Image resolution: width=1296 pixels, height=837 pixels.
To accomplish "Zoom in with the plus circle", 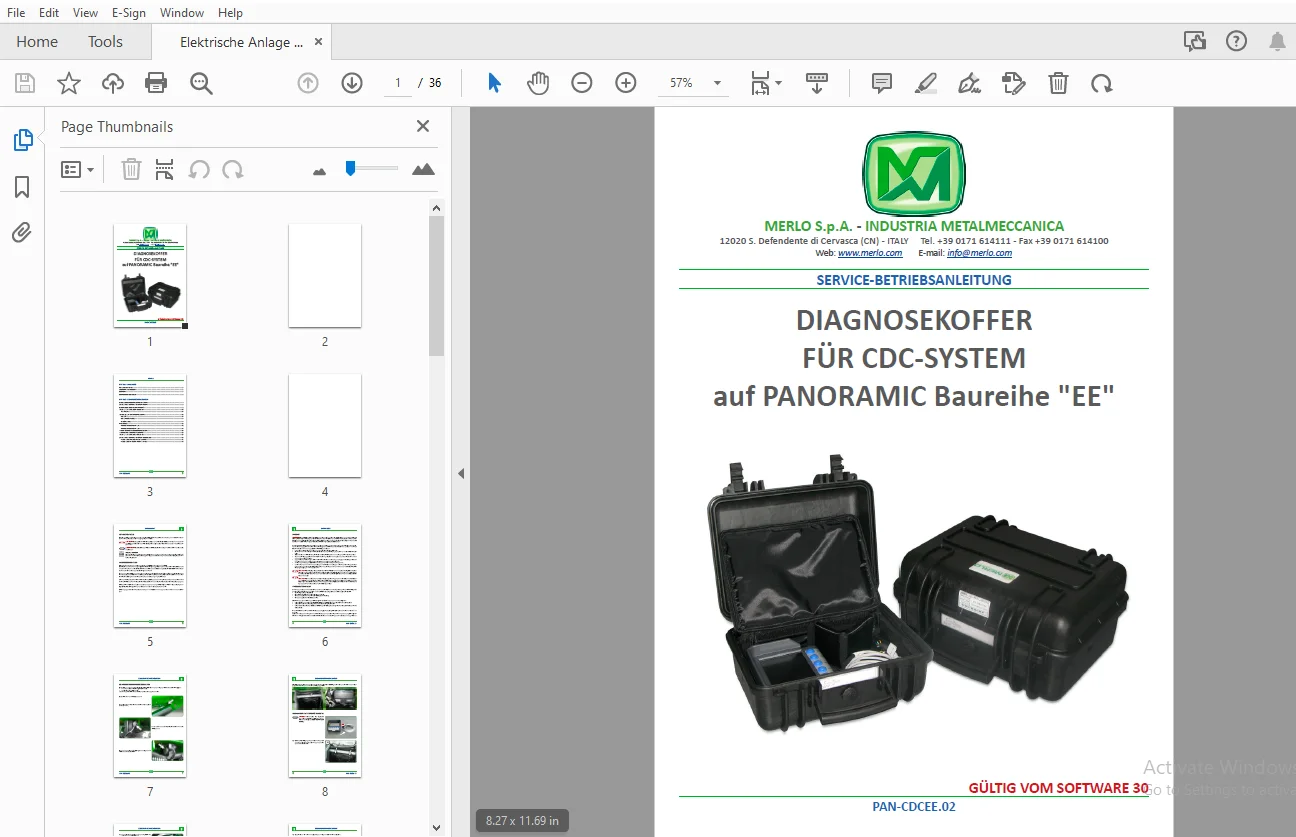I will (626, 83).
